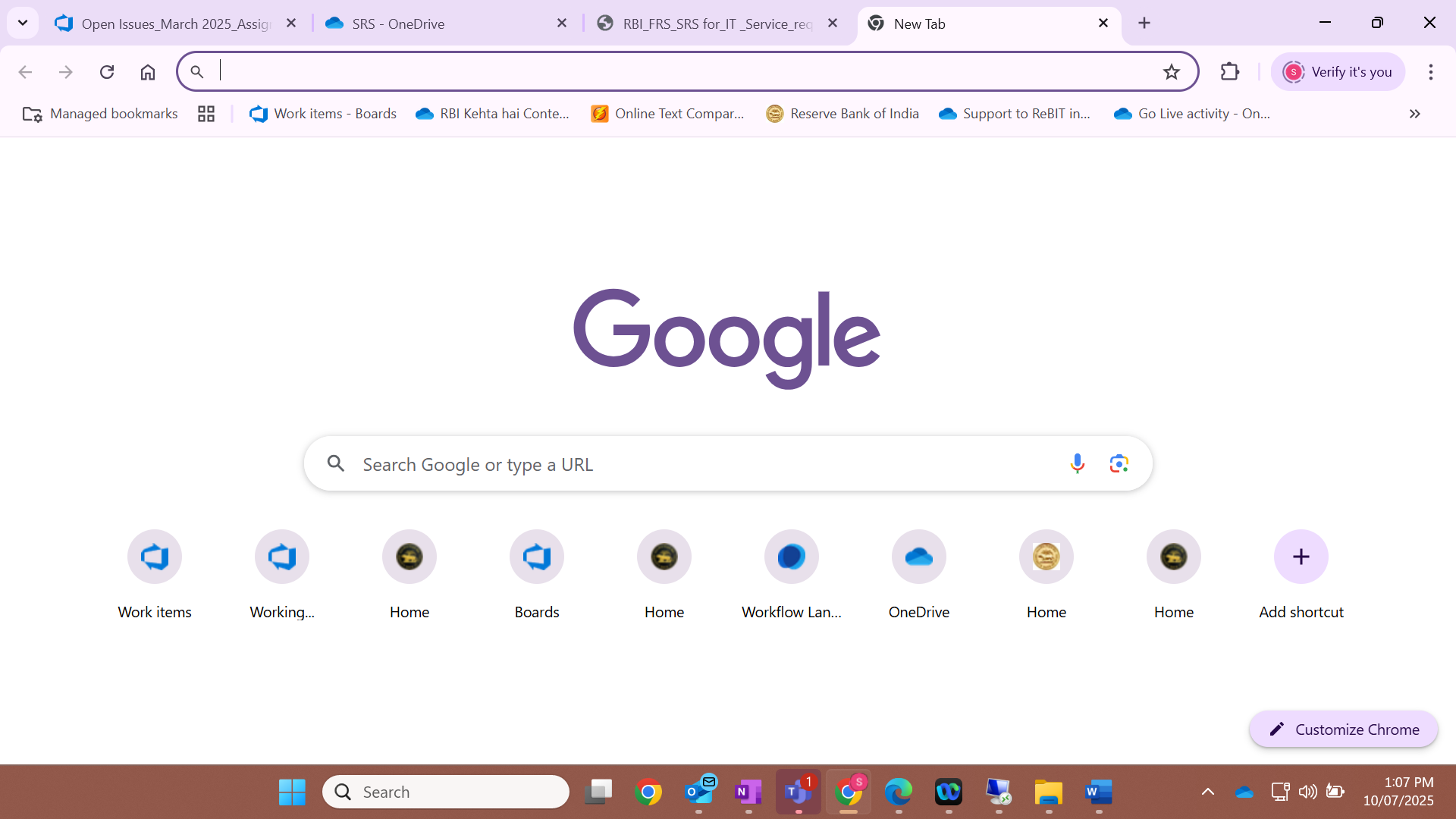Open the bookmarks apps grid icon
1456x819 pixels.
click(x=206, y=114)
